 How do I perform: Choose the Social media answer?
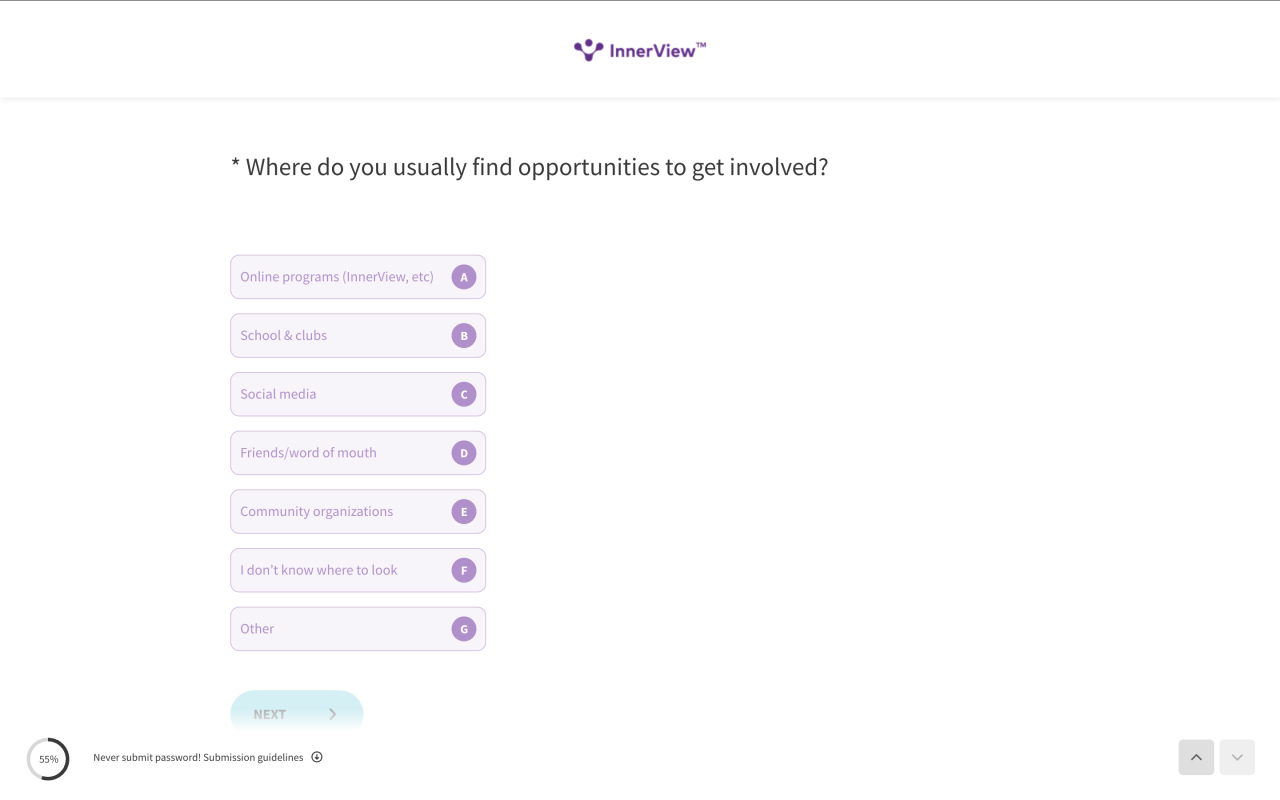(358, 394)
